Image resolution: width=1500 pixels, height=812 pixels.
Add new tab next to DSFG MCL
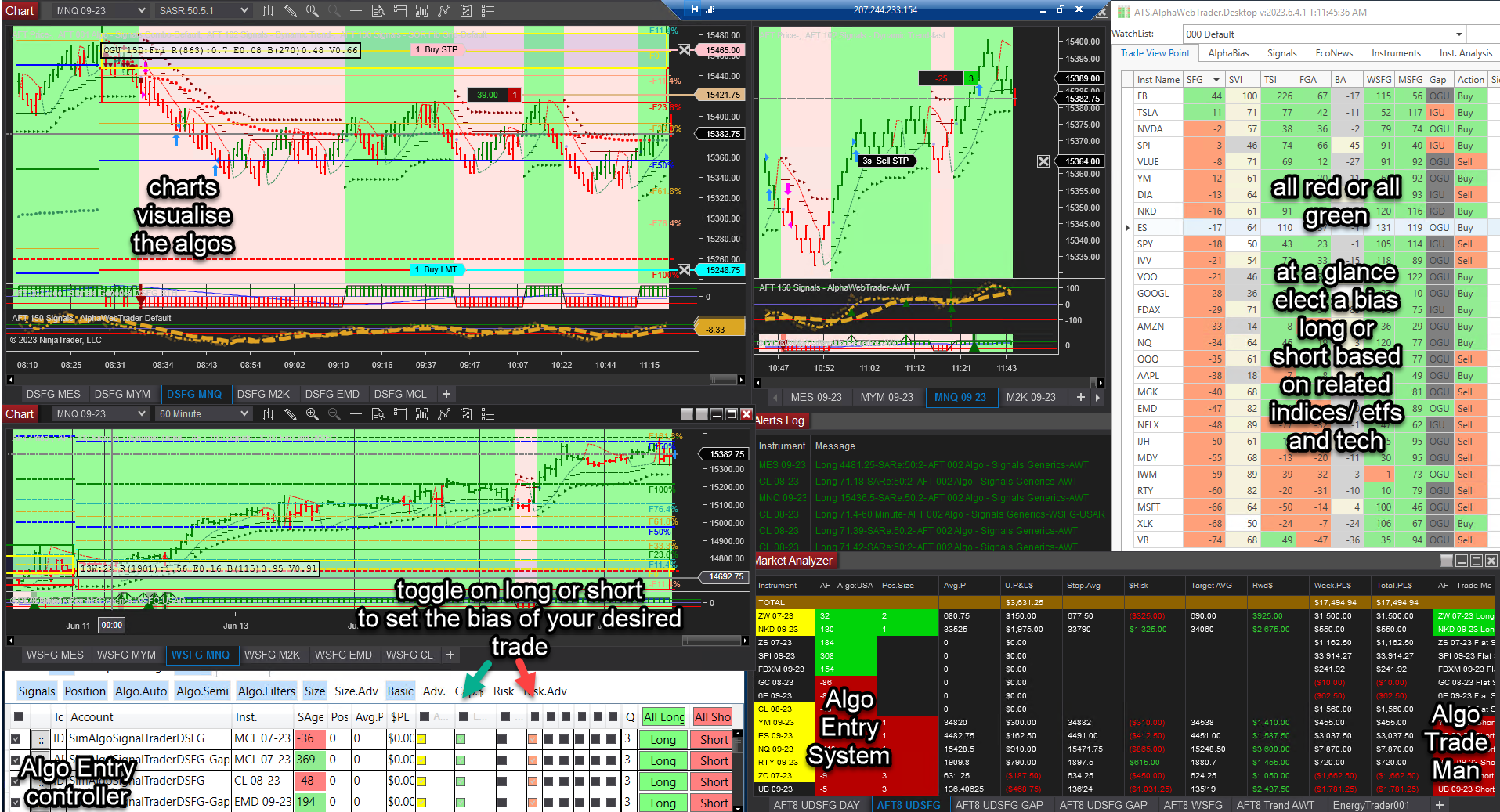coord(446,394)
